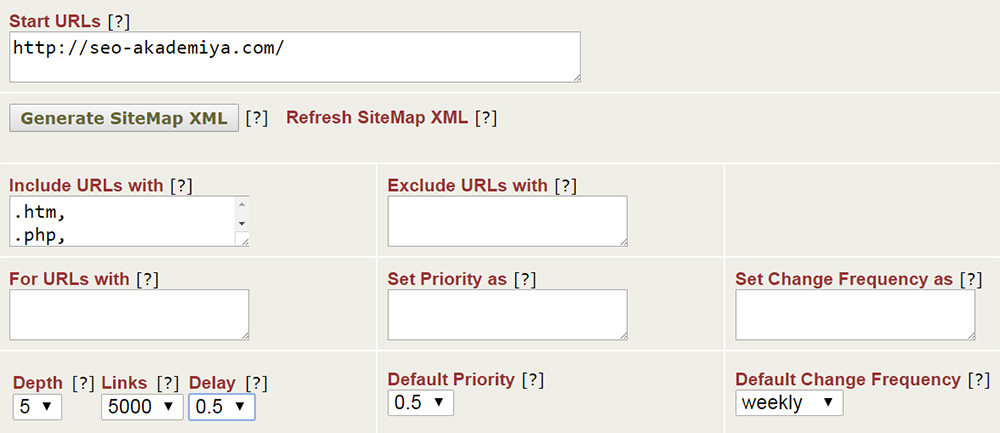Open the Delay dropdown showing 0.5
This screenshot has height=433, width=1000.
(221, 407)
